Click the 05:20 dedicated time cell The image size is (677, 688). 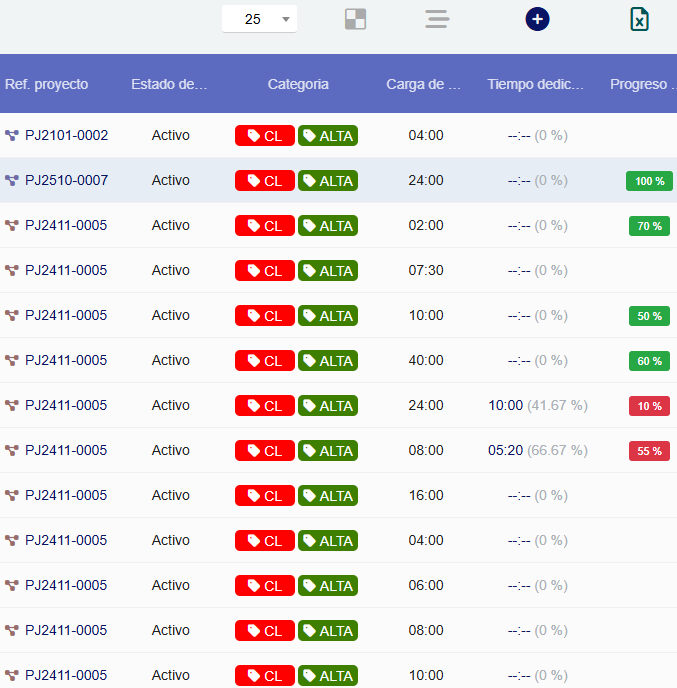(x=506, y=450)
